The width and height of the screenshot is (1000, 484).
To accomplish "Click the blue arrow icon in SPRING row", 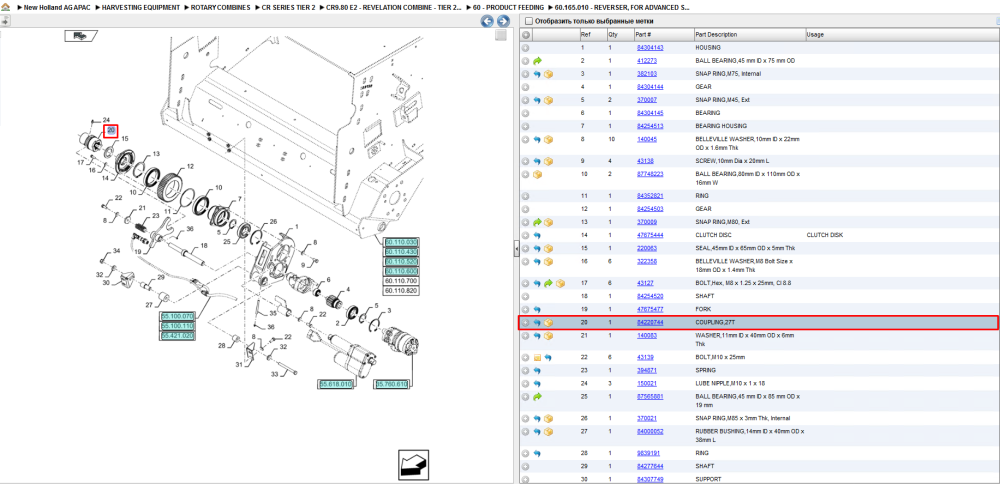I will click(537, 370).
